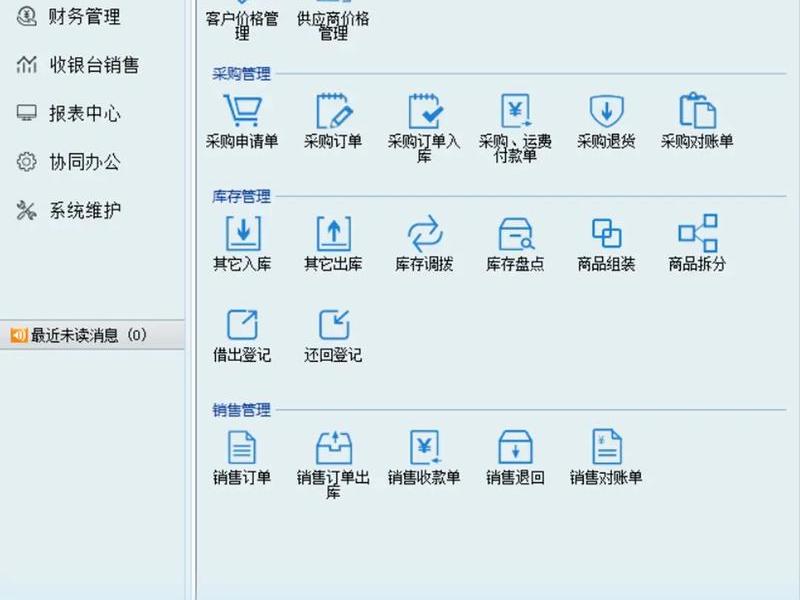
Task: Click the 报表中心 monitor icon
Action: 27,113
